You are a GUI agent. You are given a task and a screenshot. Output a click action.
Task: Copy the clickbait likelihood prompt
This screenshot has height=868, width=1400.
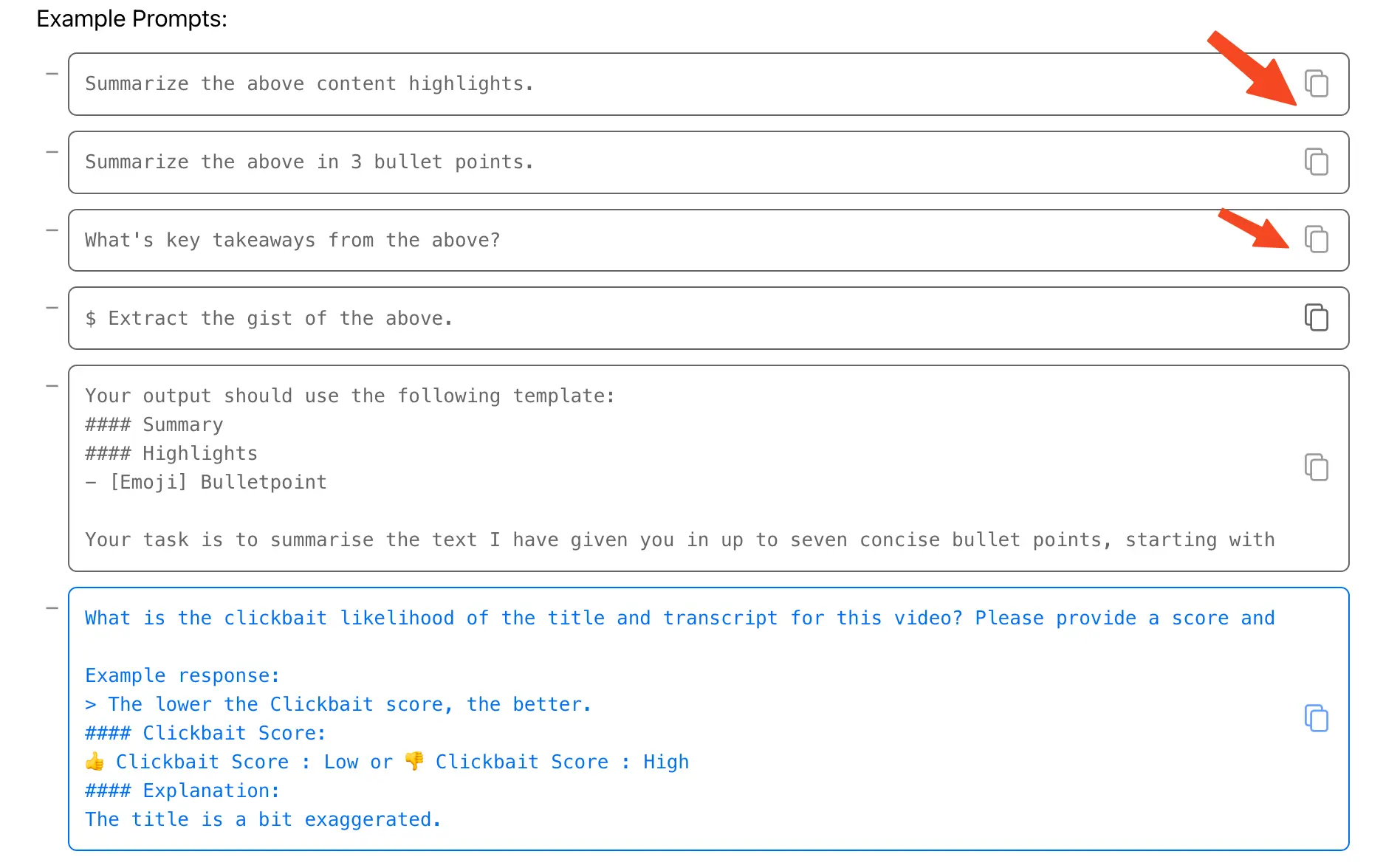pyautogui.click(x=1316, y=718)
